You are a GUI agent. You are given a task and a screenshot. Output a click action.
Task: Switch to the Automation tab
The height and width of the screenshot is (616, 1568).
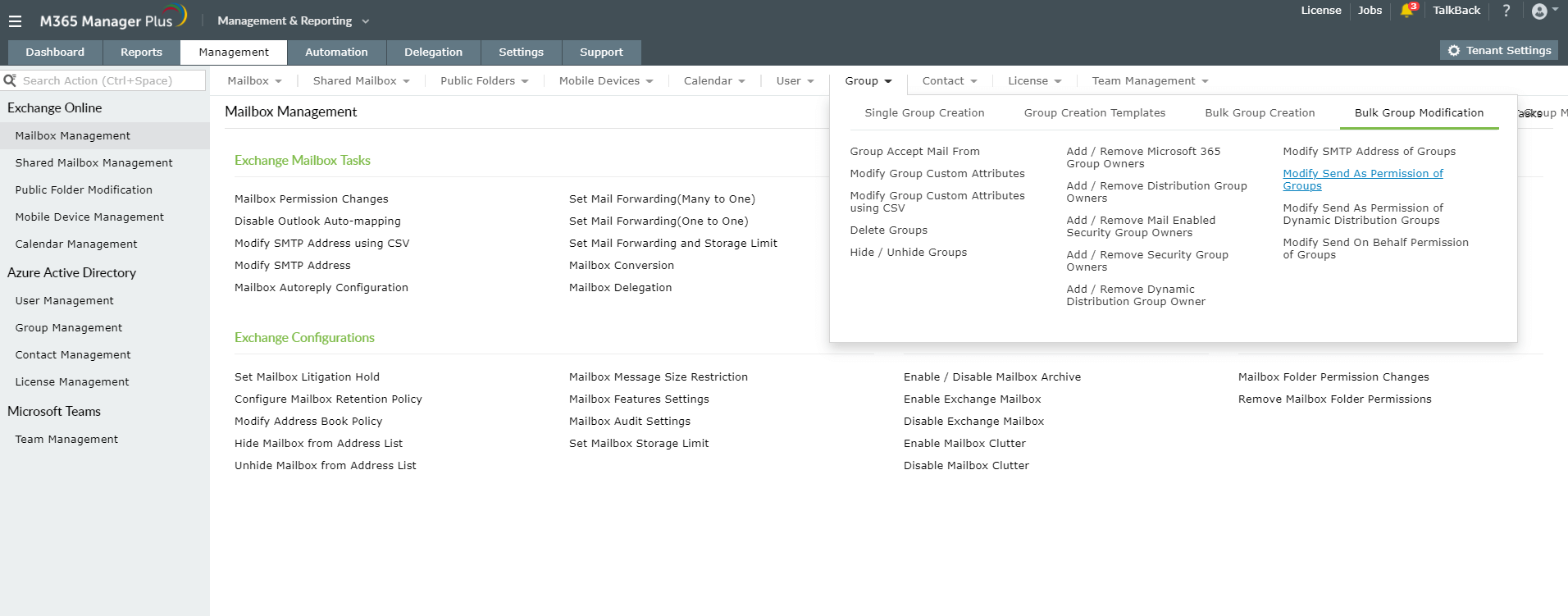tap(336, 52)
